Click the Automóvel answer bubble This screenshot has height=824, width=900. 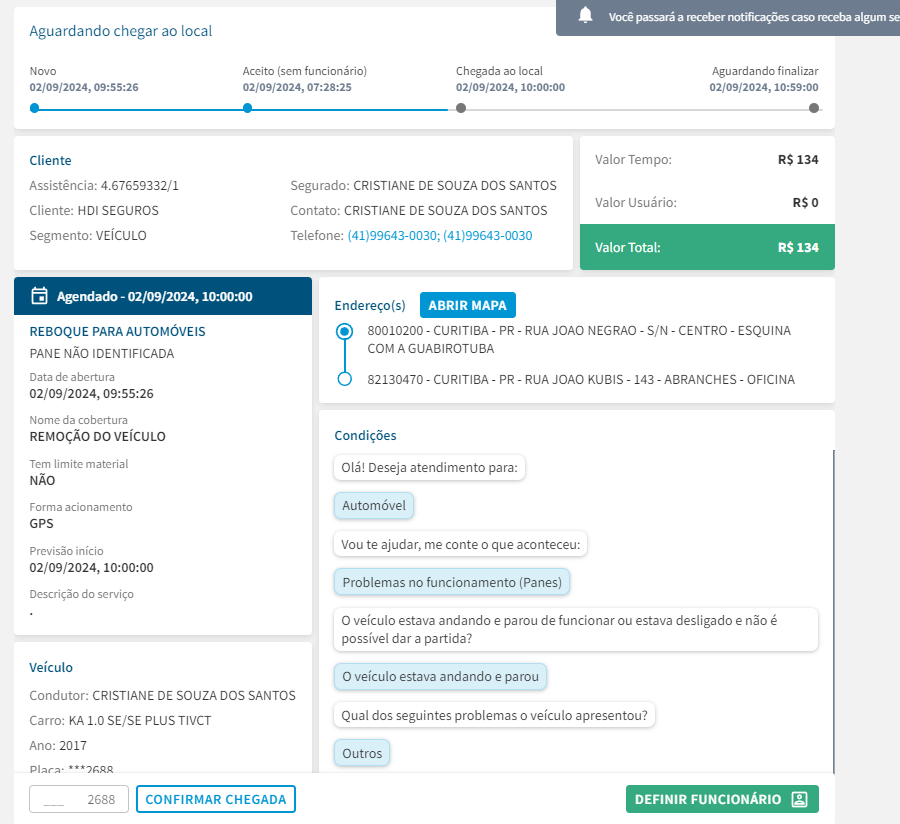[374, 506]
